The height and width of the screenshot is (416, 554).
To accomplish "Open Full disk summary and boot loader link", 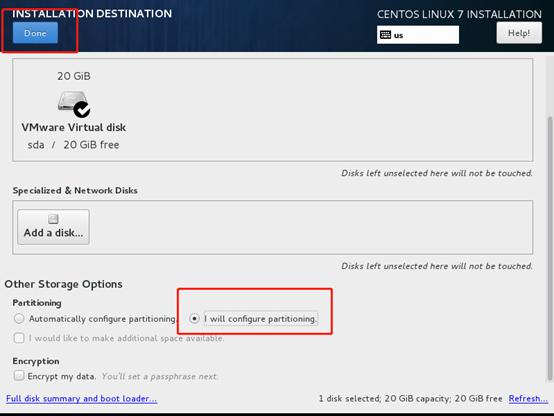I will (x=81, y=398).
